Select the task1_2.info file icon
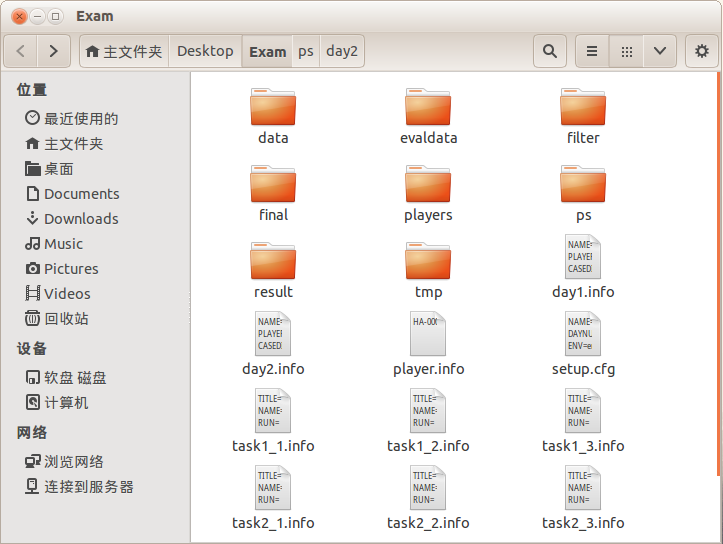The image size is (723, 544). 428,412
